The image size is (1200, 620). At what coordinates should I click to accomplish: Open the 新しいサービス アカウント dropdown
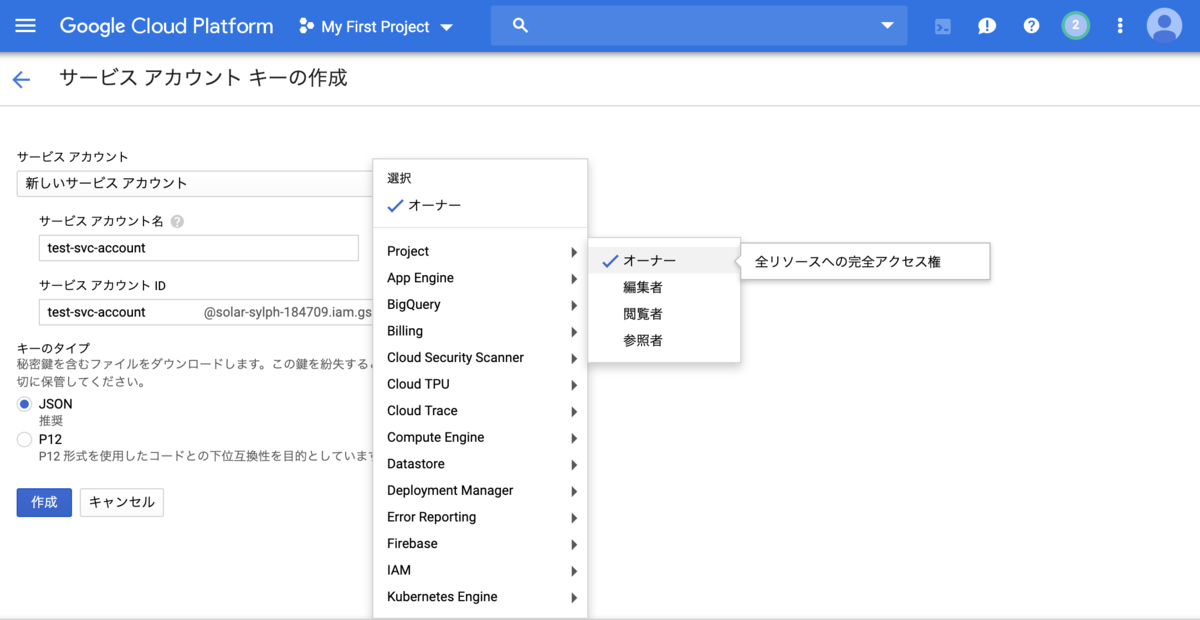(195, 183)
